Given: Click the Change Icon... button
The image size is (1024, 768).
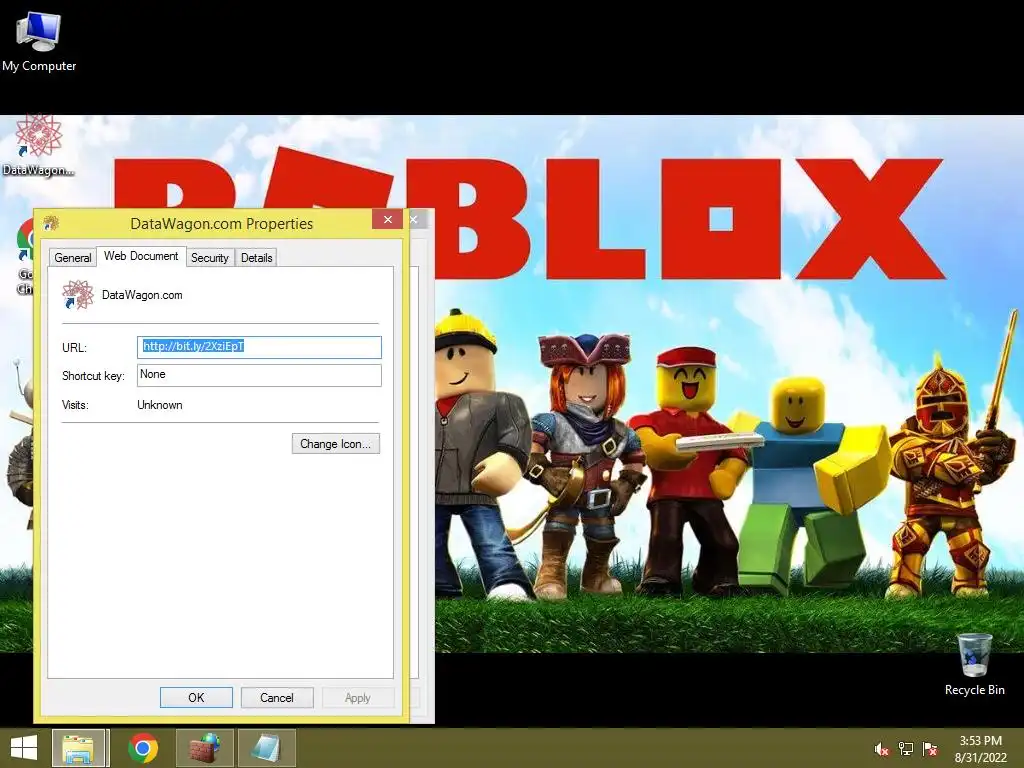Looking at the screenshot, I should click(x=336, y=443).
